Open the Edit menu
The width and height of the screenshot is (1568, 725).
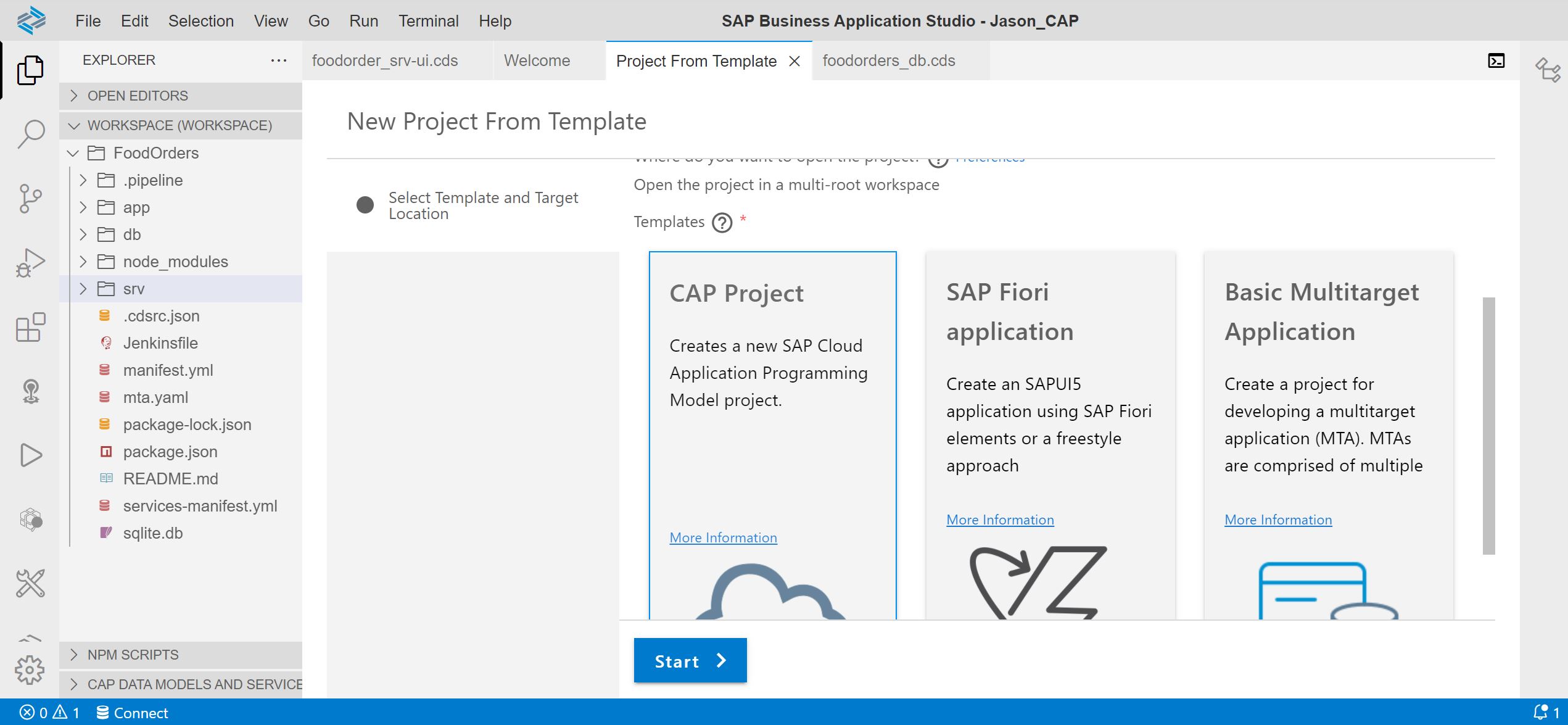[x=134, y=21]
